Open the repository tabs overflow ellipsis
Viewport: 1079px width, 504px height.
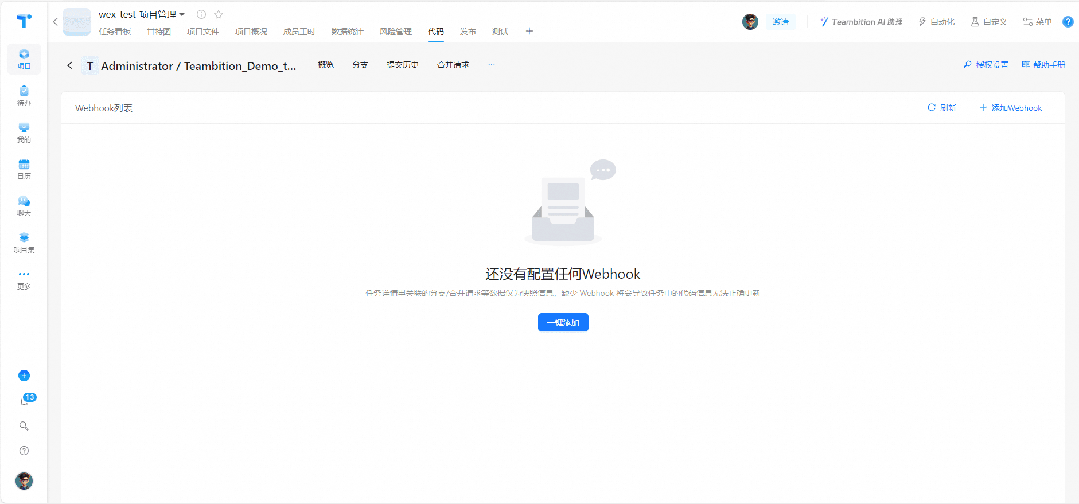pos(490,65)
